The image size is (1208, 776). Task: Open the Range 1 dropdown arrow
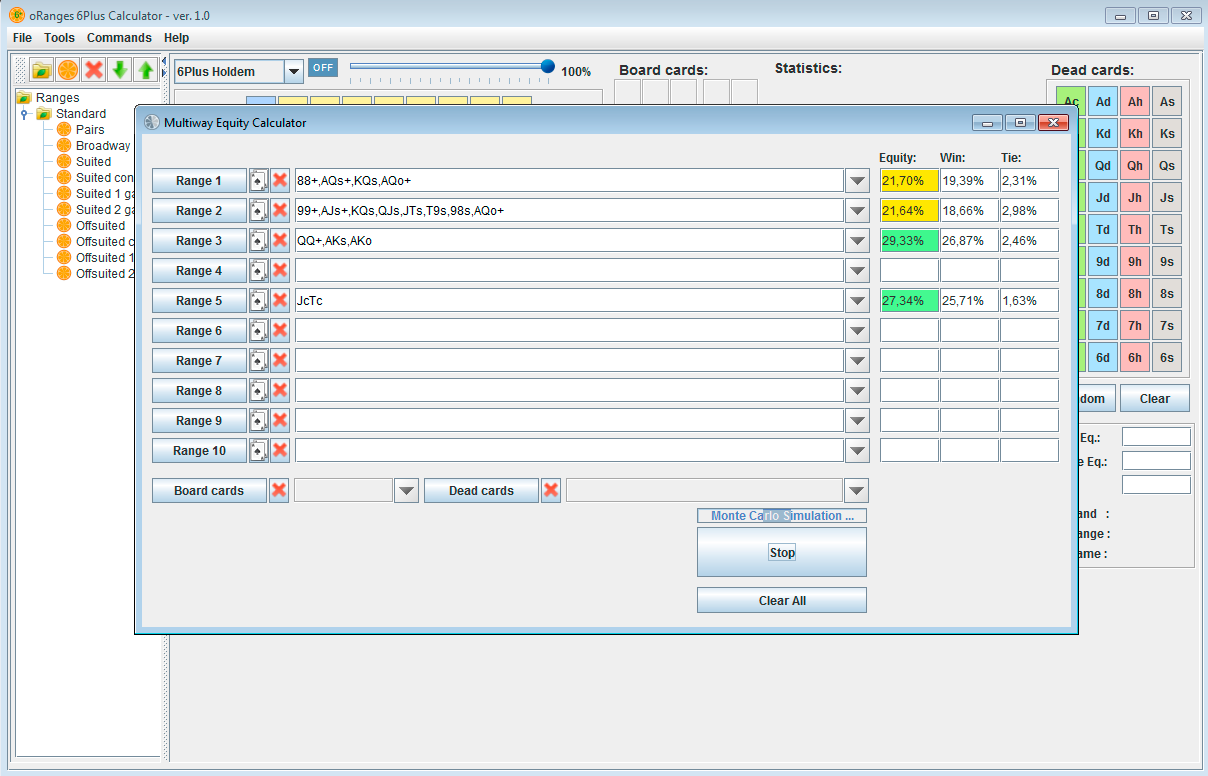[x=857, y=180]
